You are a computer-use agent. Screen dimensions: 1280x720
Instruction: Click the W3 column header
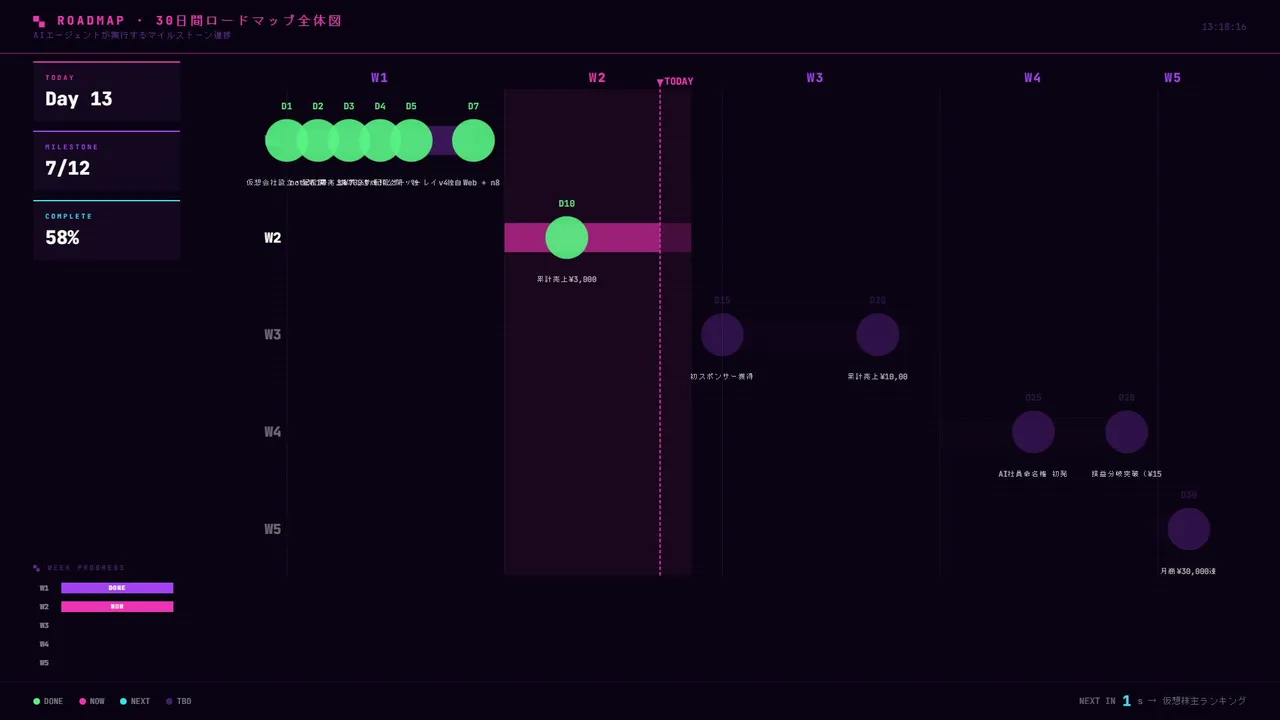(815, 78)
